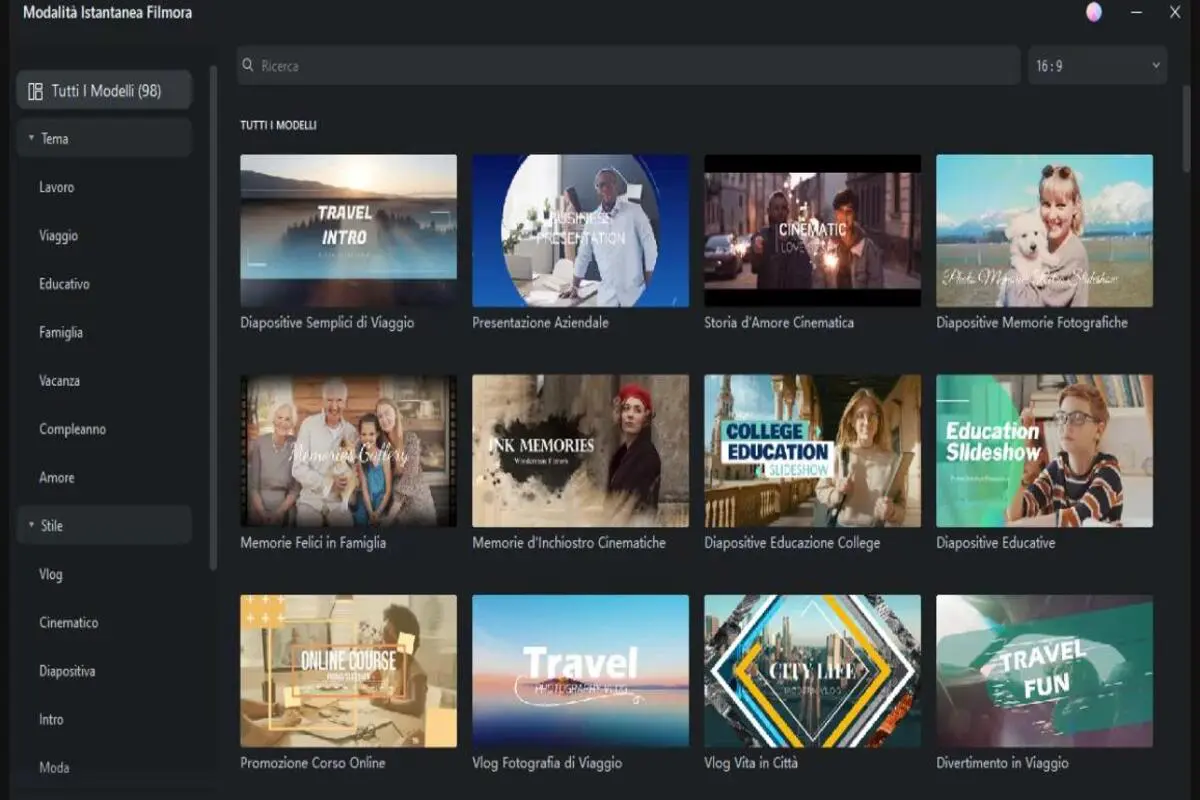1200x800 pixels.
Task: Click 'Promozione Corso Online' label
Action: pyautogui.click(x=313, y=763)
